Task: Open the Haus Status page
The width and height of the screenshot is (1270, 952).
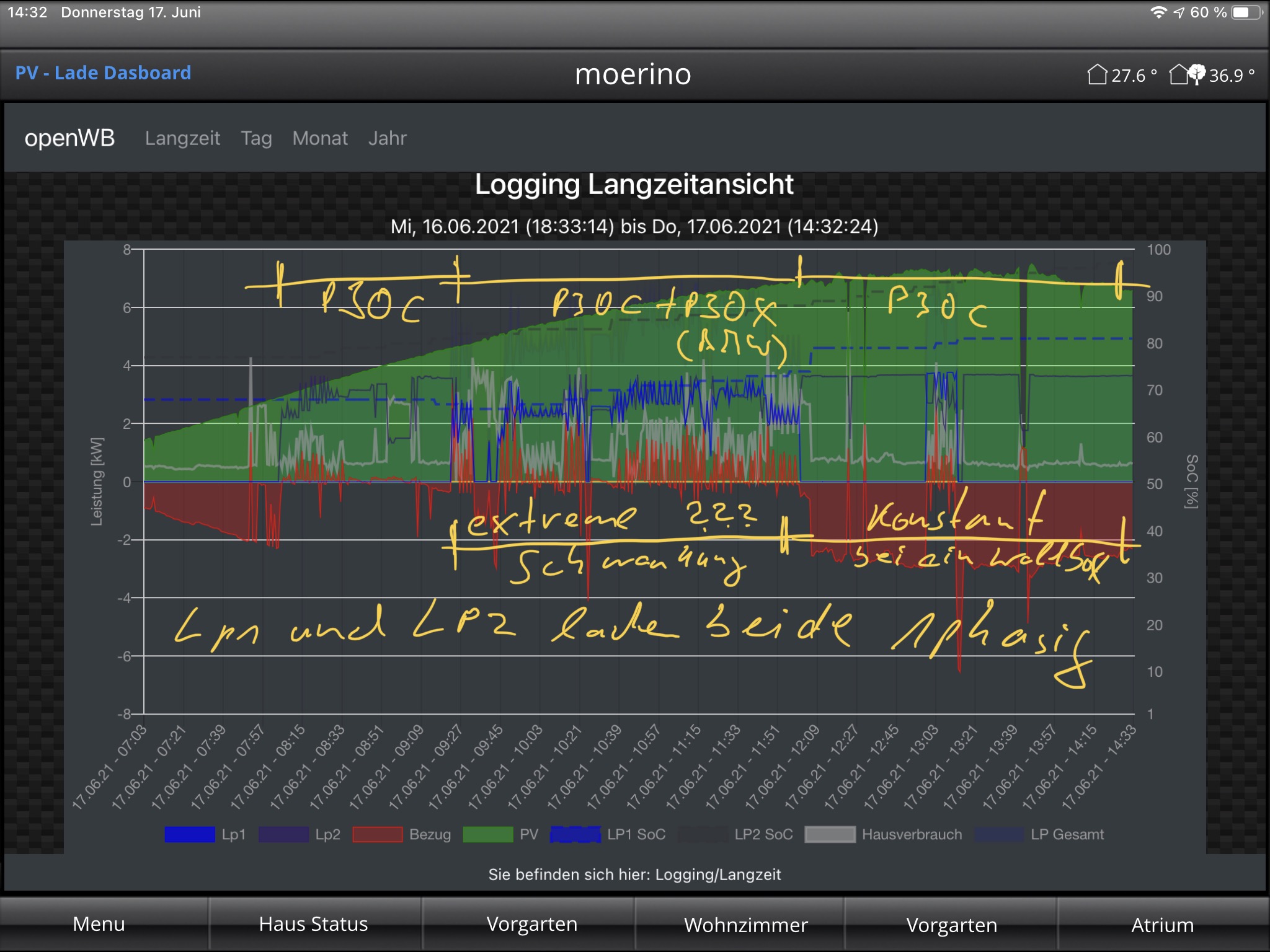Action: [x=313, y=924]
